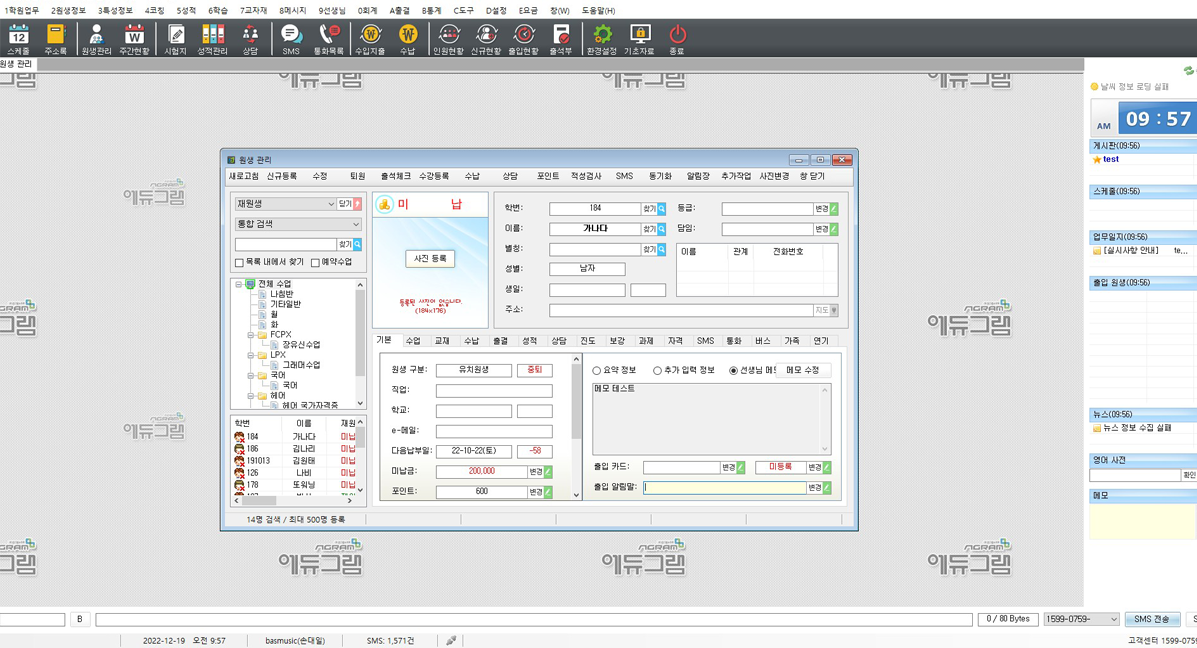The width and height of the screenshot is (1197, 648).
Task: Open 통화목록 call list icon
Action: (x=328, y=37)
